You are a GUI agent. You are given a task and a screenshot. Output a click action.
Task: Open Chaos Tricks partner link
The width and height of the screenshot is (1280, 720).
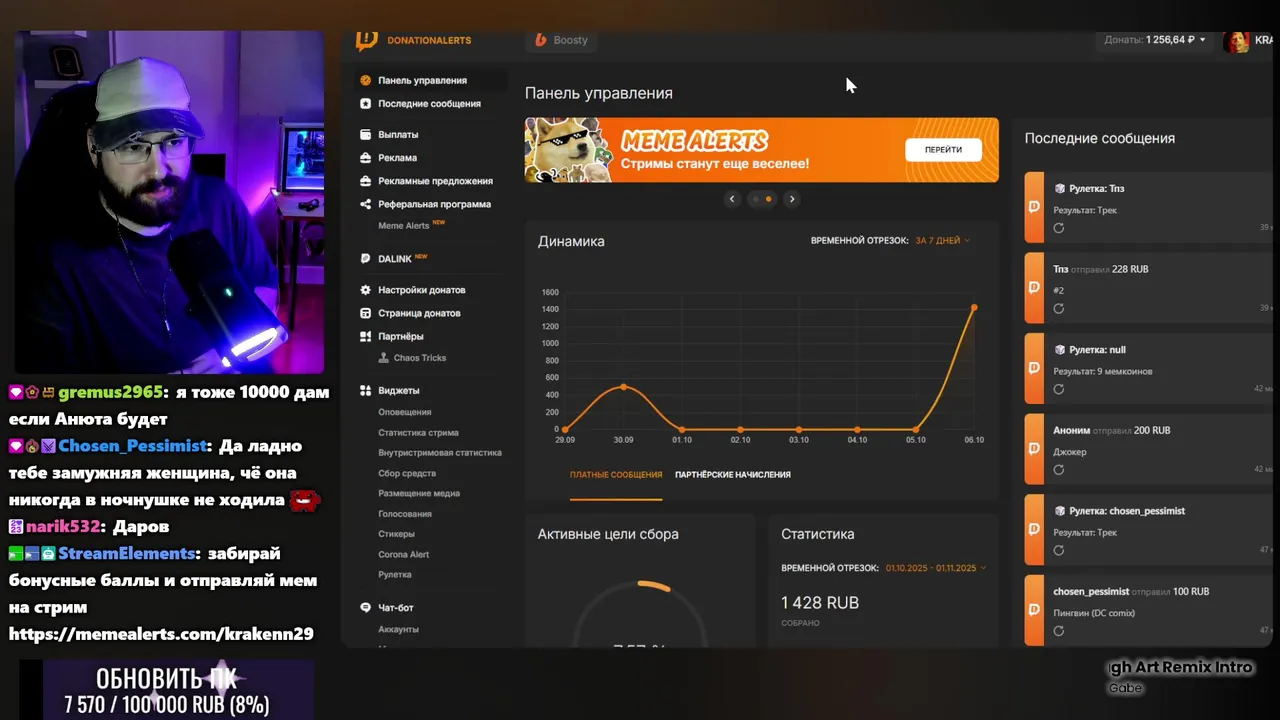coord(420,358)
